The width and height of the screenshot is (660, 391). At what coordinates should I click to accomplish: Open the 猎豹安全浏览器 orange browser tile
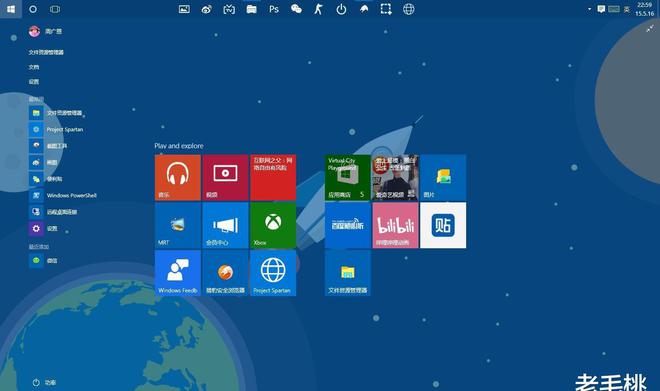tap(225, 273)
